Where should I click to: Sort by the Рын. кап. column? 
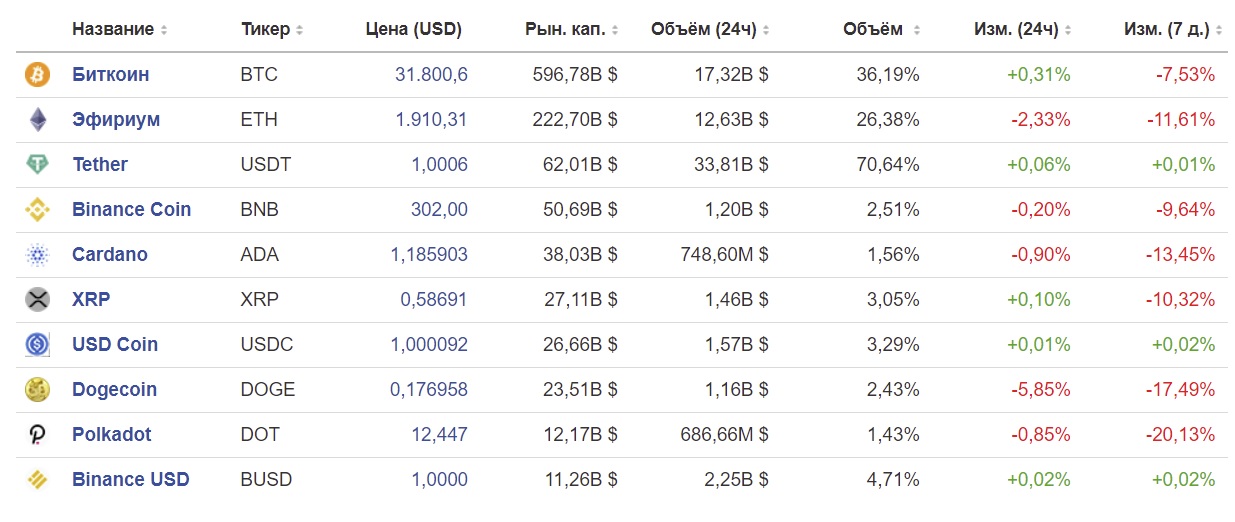(571, 29)
